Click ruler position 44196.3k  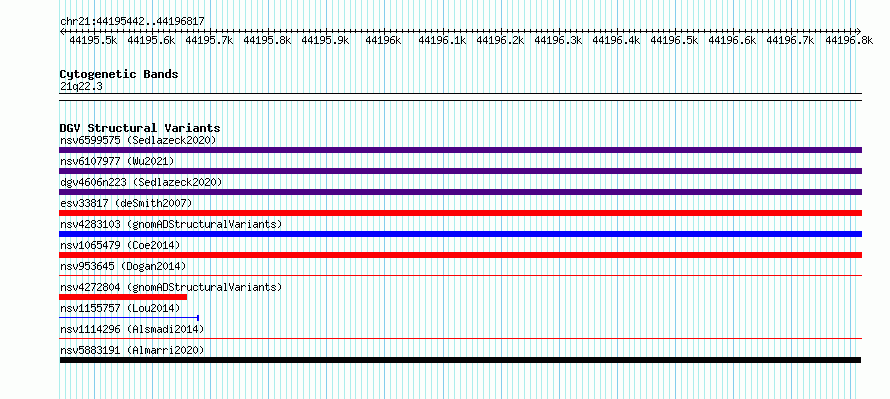[558, 40]
